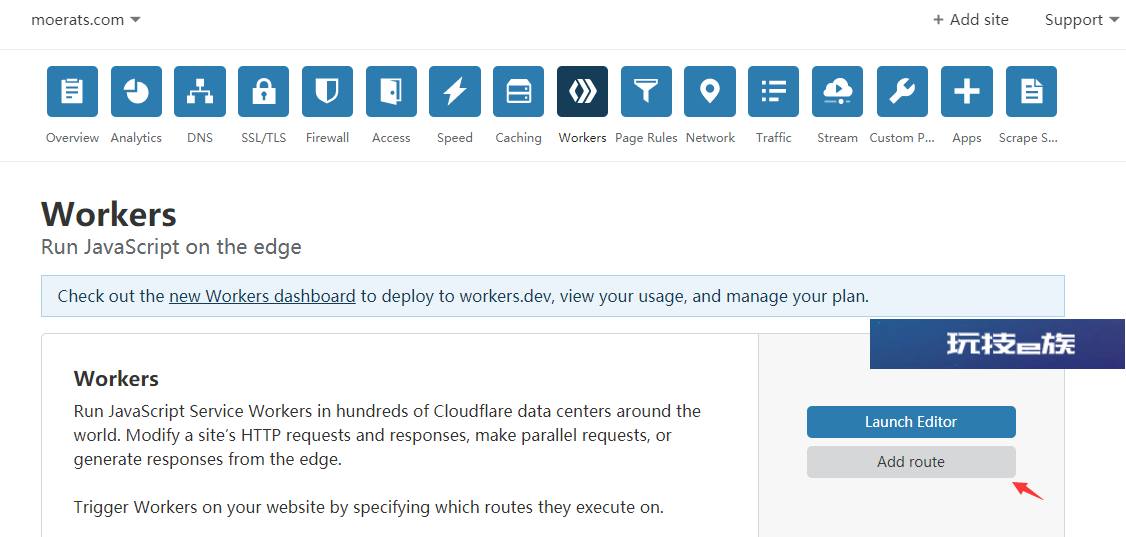Open the SSL/TLS padlock icon

pos(264,91)
